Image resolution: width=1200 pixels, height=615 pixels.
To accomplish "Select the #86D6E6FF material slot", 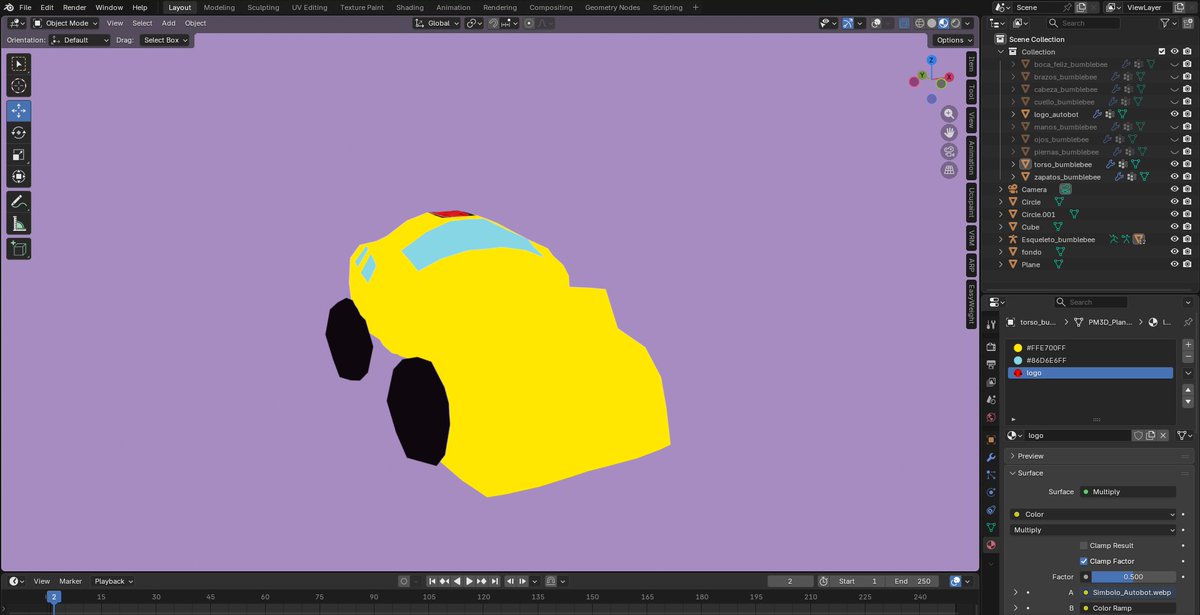I will pos(1091,360).
